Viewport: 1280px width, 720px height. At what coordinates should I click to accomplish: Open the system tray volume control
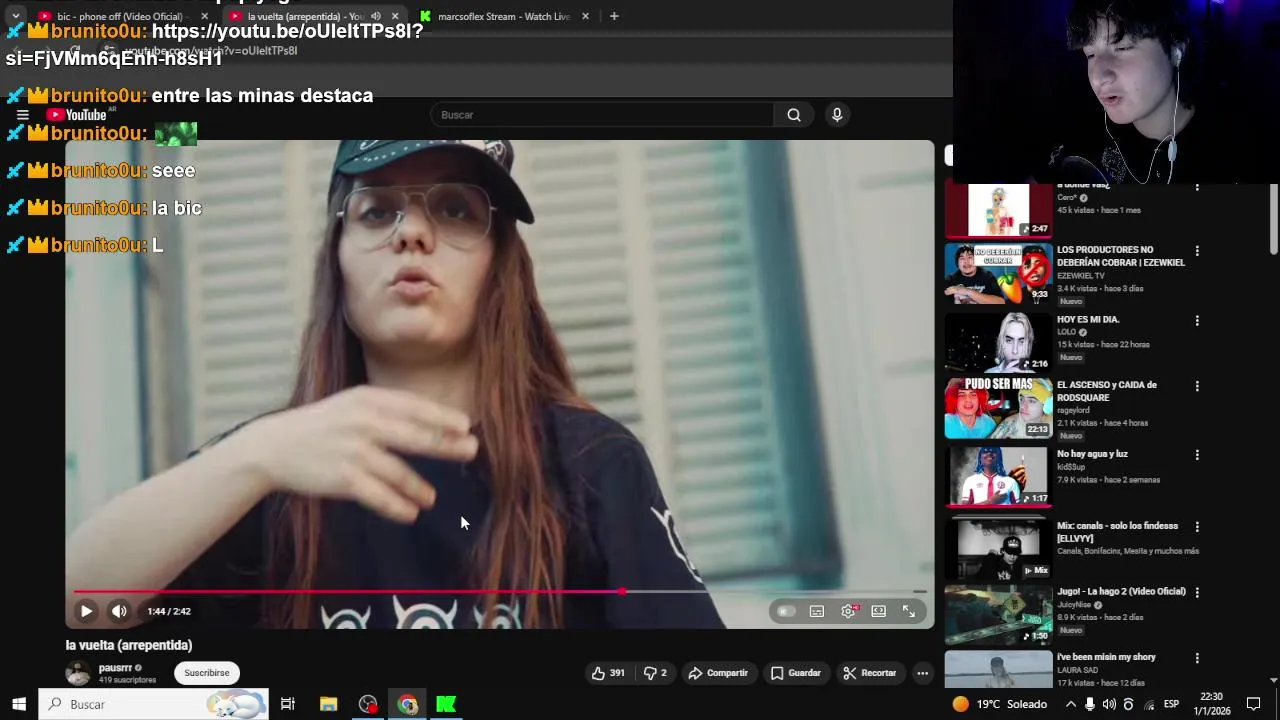pyautogui.click(x=1109, y=704)
